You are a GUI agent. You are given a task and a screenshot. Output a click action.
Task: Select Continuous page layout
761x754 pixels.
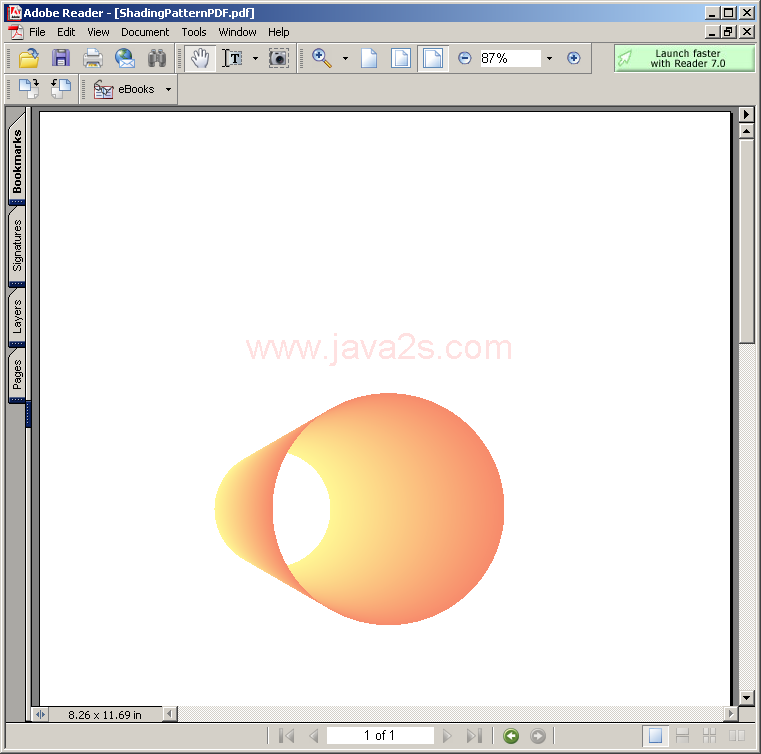pyautogui.click(x=682, y=736)
